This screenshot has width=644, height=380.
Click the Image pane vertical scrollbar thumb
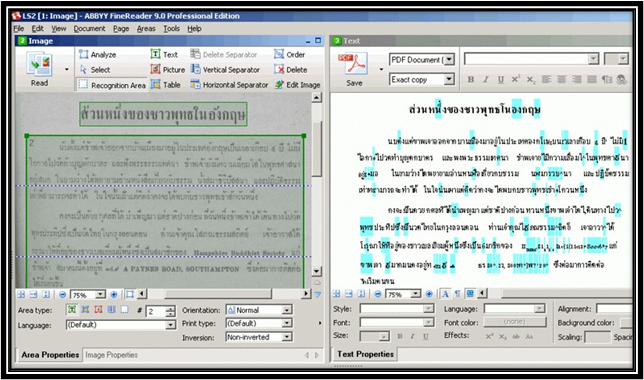point(316,148)
